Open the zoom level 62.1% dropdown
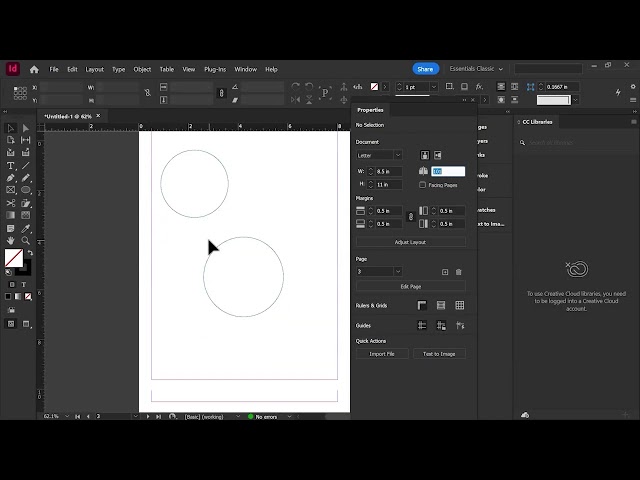 tap(67, 416)
